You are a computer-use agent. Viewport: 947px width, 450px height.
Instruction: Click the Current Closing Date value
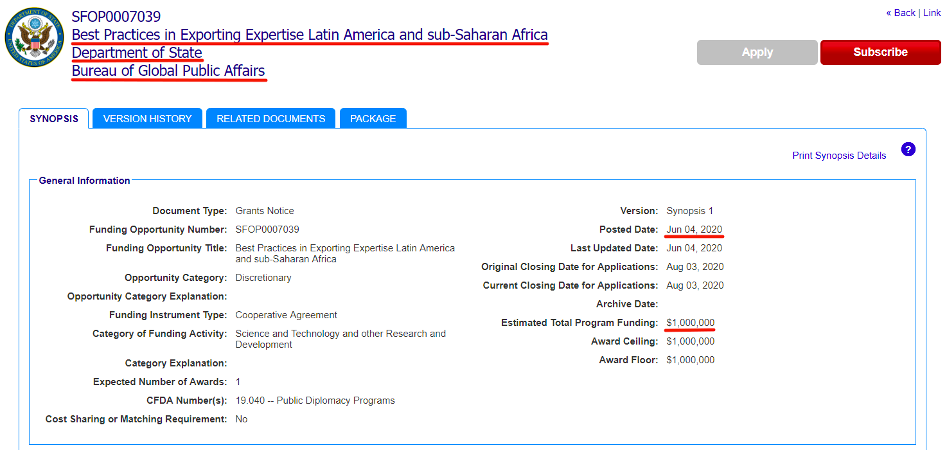pyautogui.click(x=695, y=285)
